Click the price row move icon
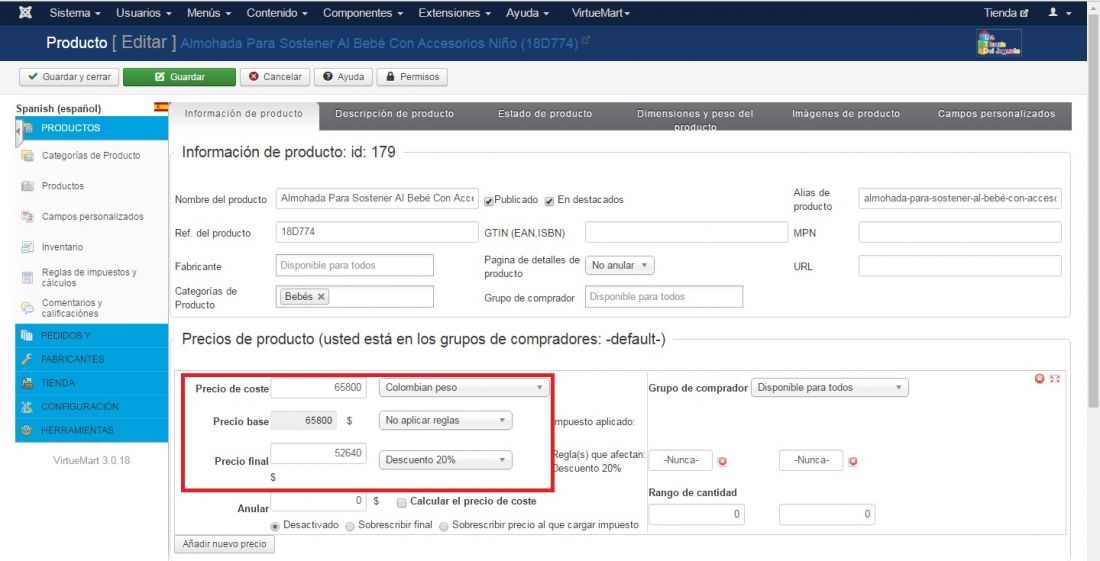 click(1054, 379)
